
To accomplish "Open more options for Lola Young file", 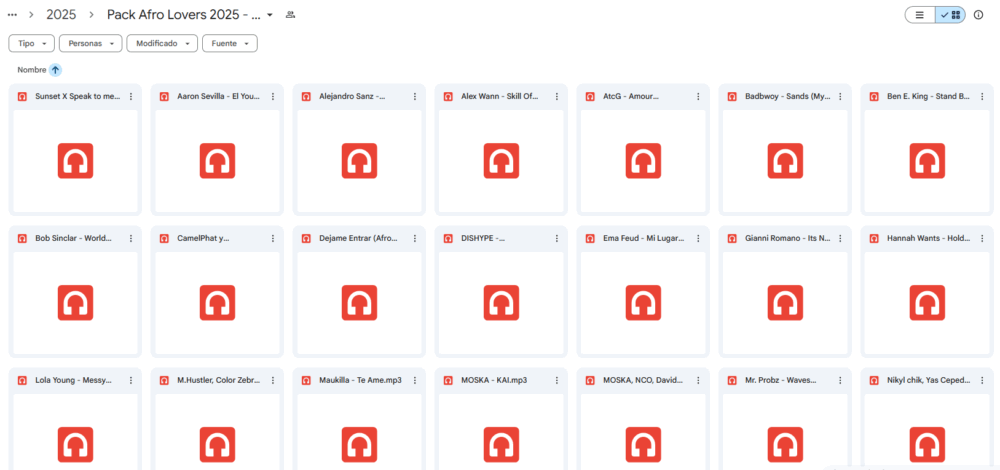I will [131, 380].
